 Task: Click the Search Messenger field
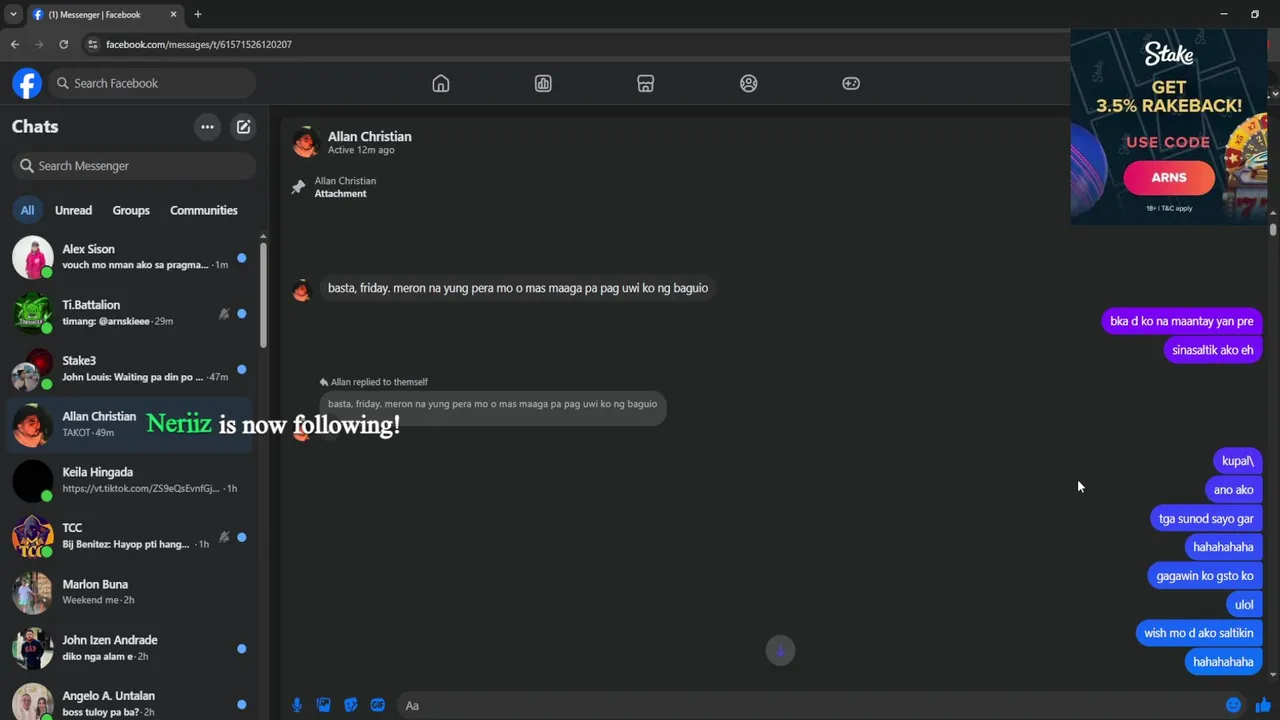click(x=135, y=166)
